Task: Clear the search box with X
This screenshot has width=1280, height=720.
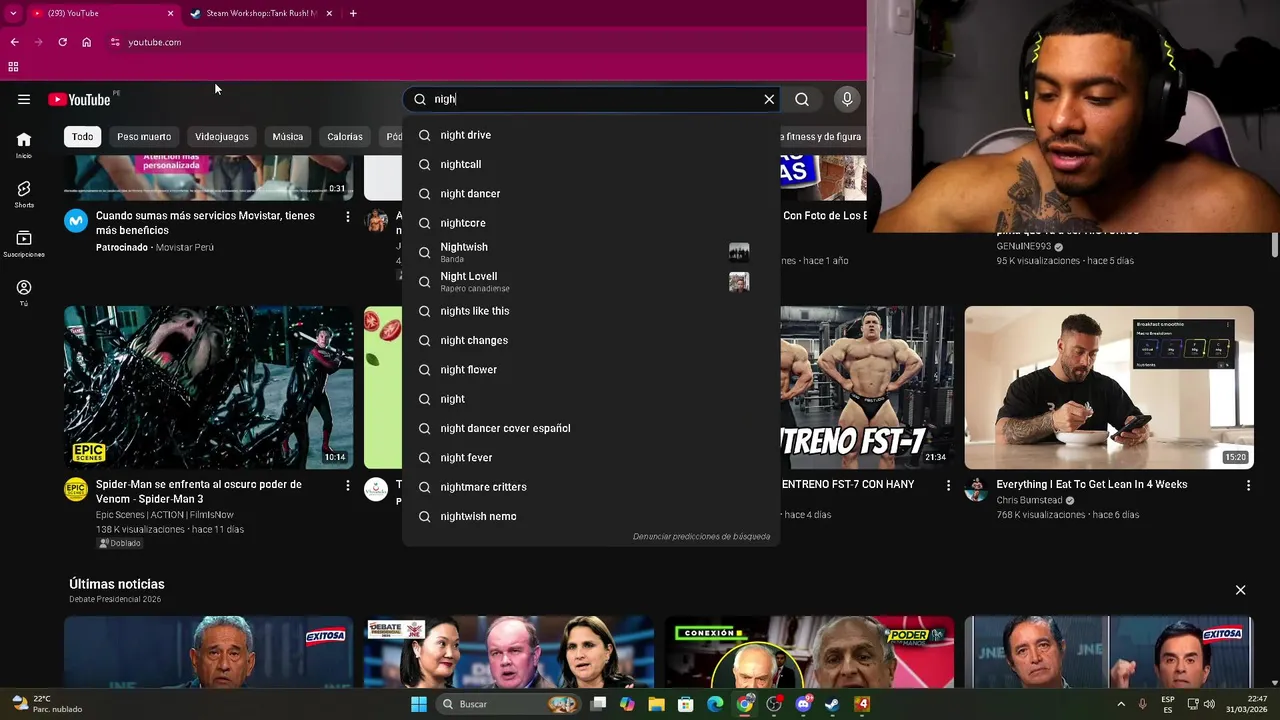Action: coord(769,99)
